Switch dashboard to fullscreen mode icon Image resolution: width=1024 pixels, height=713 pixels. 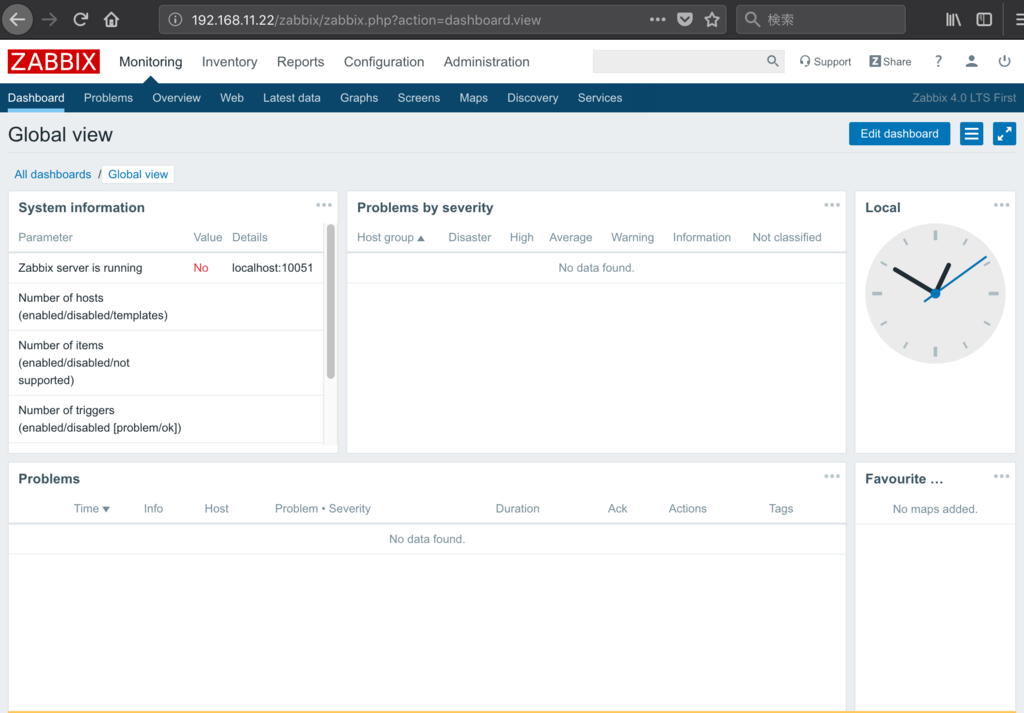click(1004, 134)
